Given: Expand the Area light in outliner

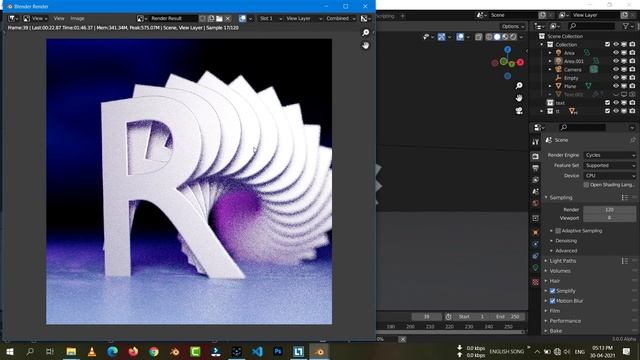Looking at the screenshot, I should pos(550,53).
